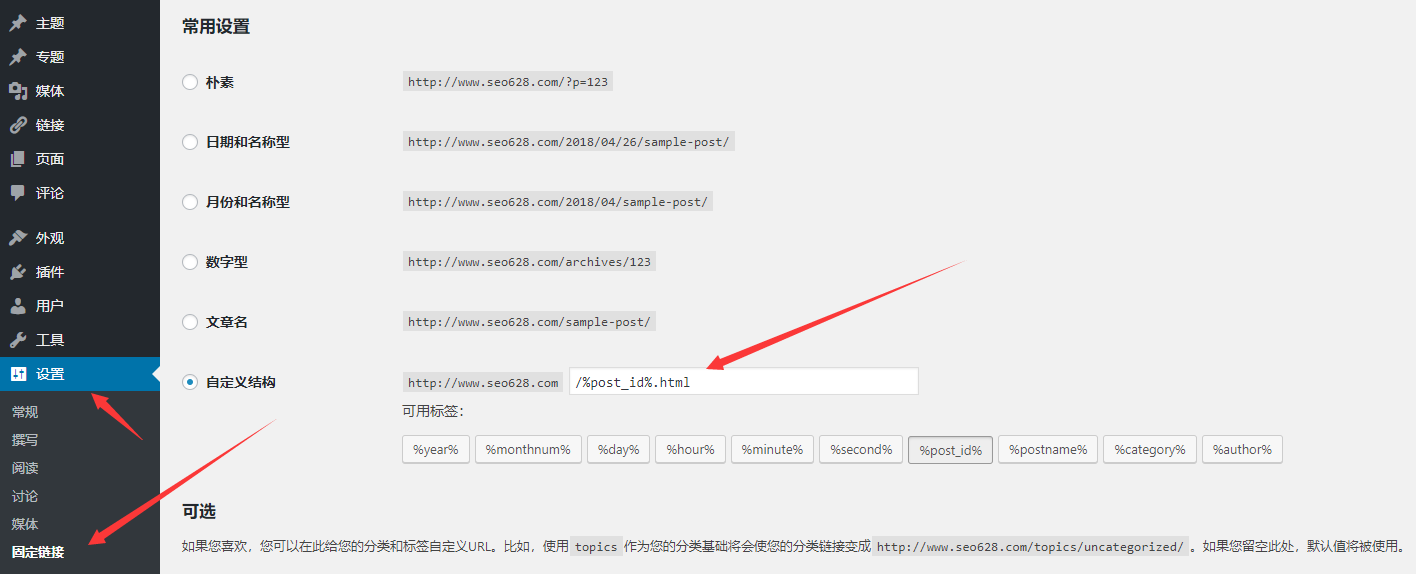Image resolution: width=1416 pixels, height=574 pixels.
Task: Click the seo628.com/sample-post/ example URL
Action: (x=530, y=322)
